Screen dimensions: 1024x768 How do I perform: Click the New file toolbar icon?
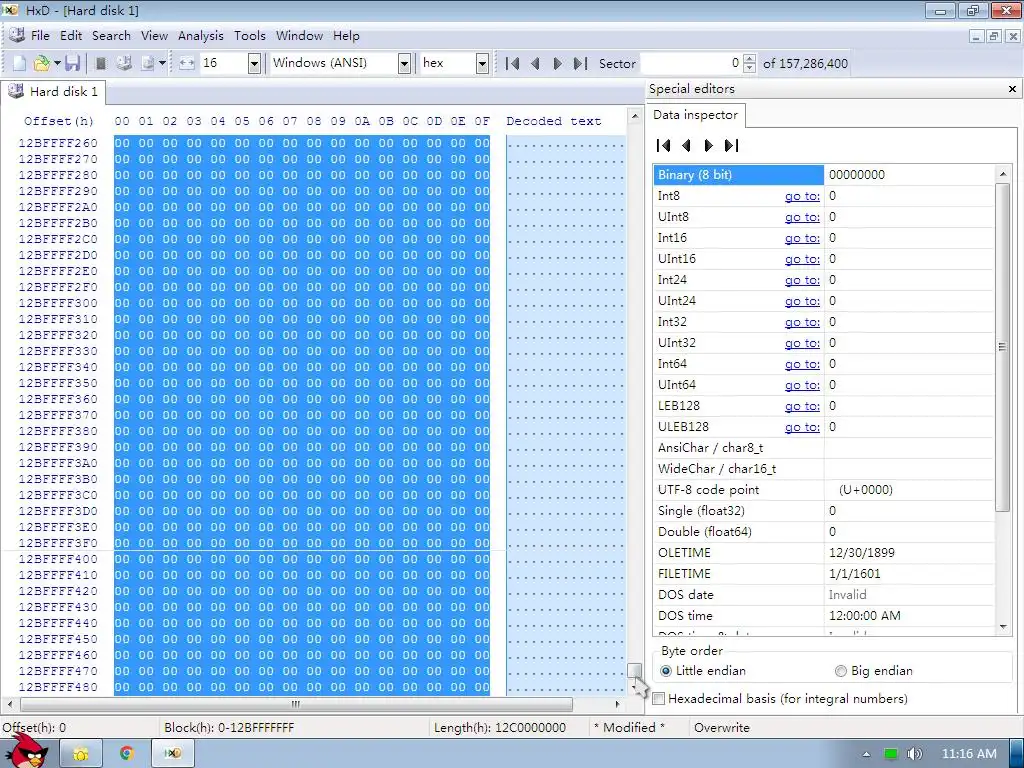point(20,63)
